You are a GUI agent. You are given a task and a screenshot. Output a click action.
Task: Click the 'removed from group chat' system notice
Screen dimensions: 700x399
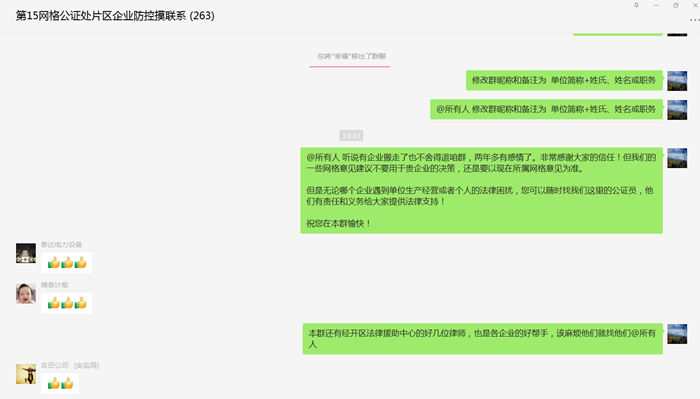click(x=351, y=56)
